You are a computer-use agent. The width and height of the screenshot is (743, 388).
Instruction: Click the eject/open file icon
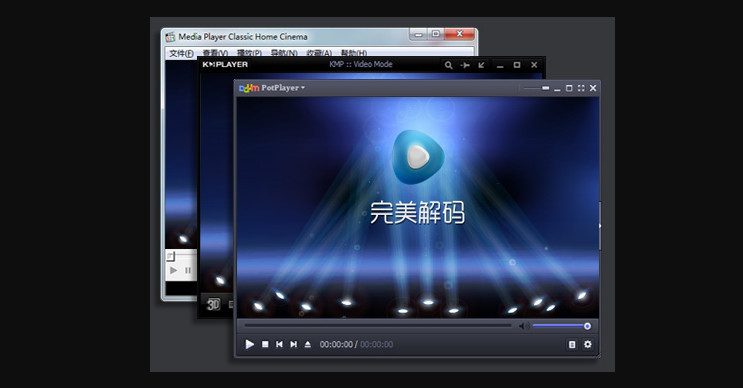point(308,344)
